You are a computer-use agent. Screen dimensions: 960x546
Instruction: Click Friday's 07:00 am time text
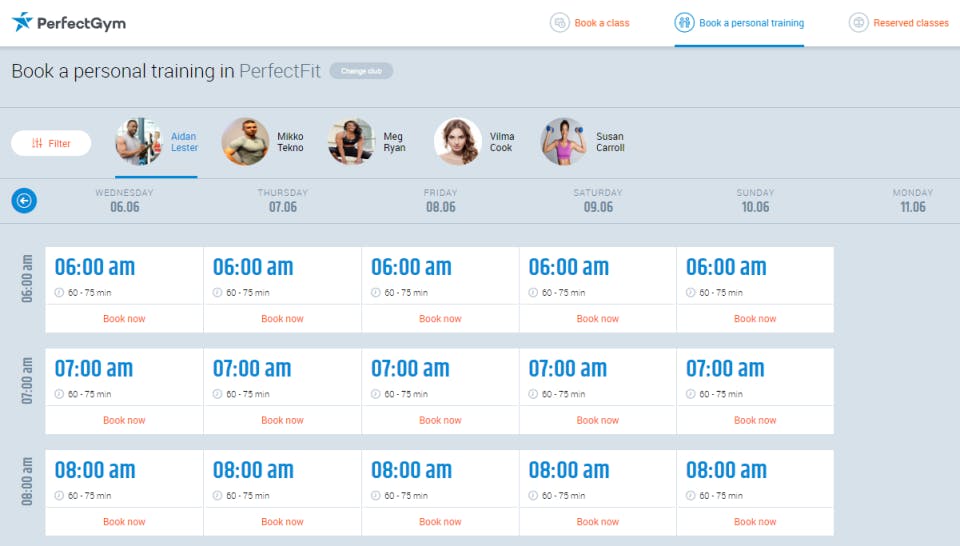pos(410,368)
